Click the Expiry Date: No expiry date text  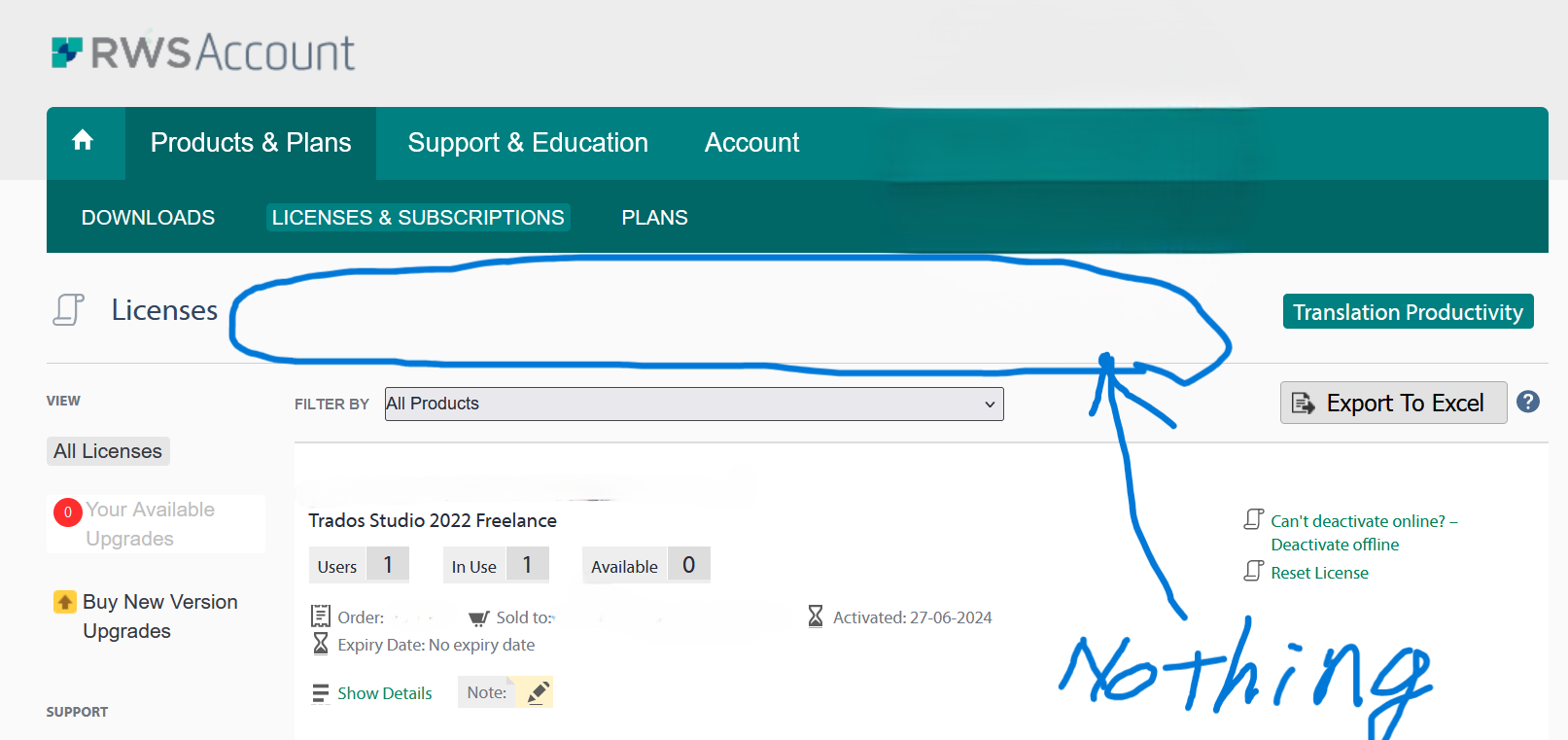point(436,645)
